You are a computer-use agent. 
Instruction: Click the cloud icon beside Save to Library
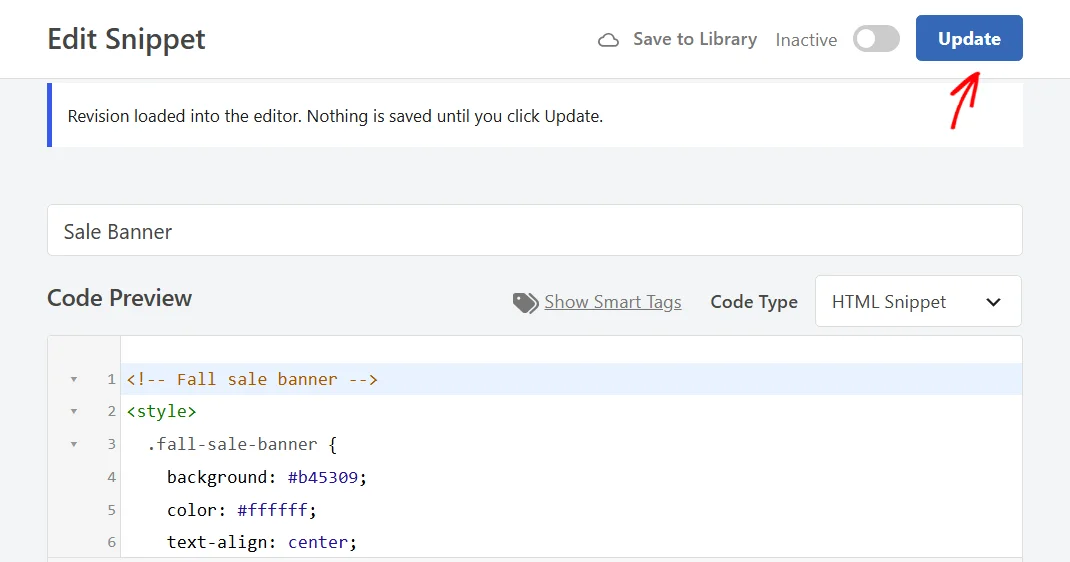tap(608, 40)
